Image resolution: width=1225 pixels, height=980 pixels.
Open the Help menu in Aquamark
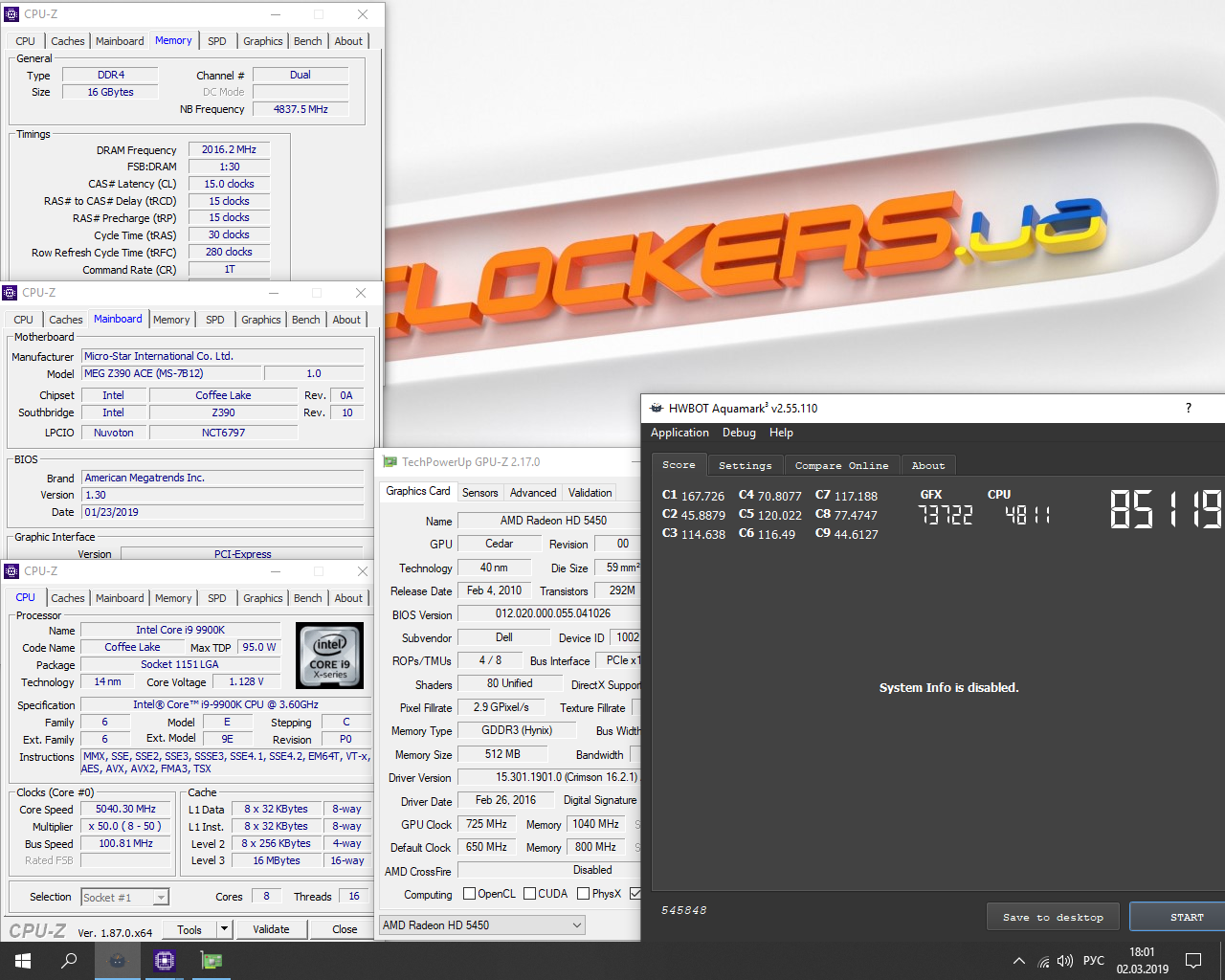781,433
